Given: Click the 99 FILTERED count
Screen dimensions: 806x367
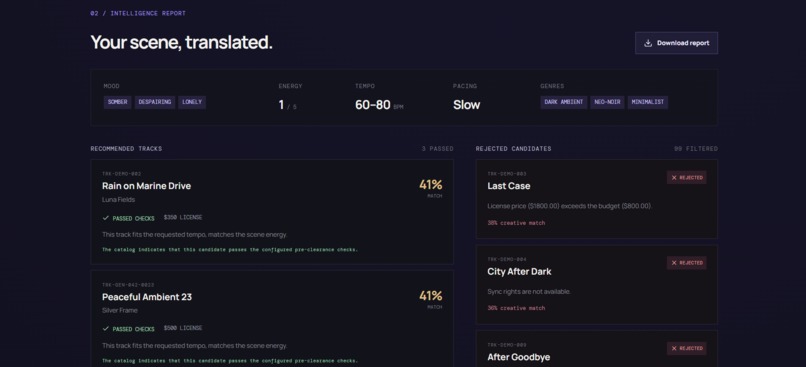Looking at the screenshot, I should (x=695, y=149).
